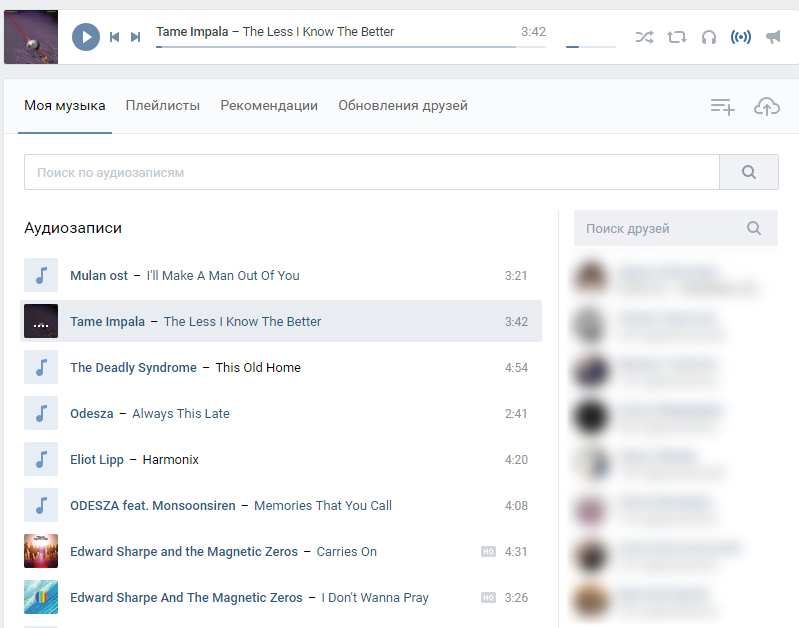799x628 pixels.
Task: Click the Carries On album cover
Action: point(41,551)
